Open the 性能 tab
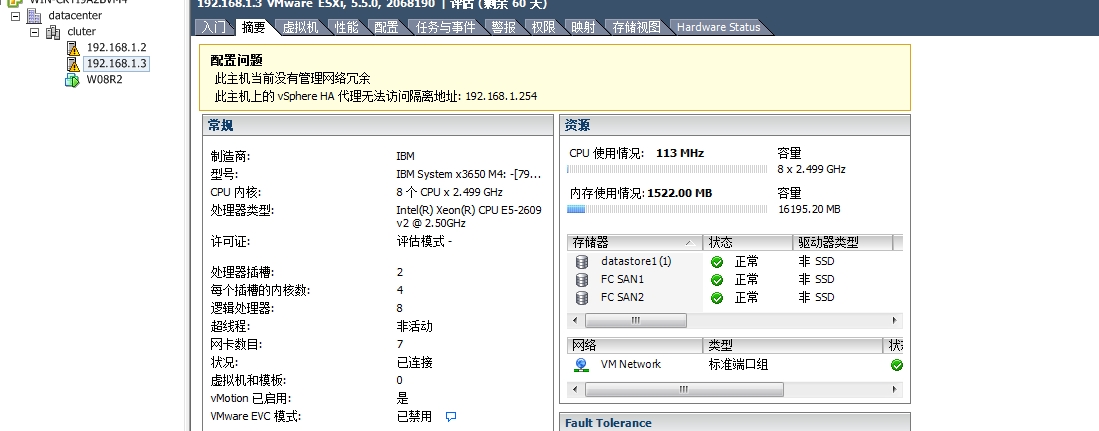This screenshot has height=431, width=1099. click(x=346, y=27)
